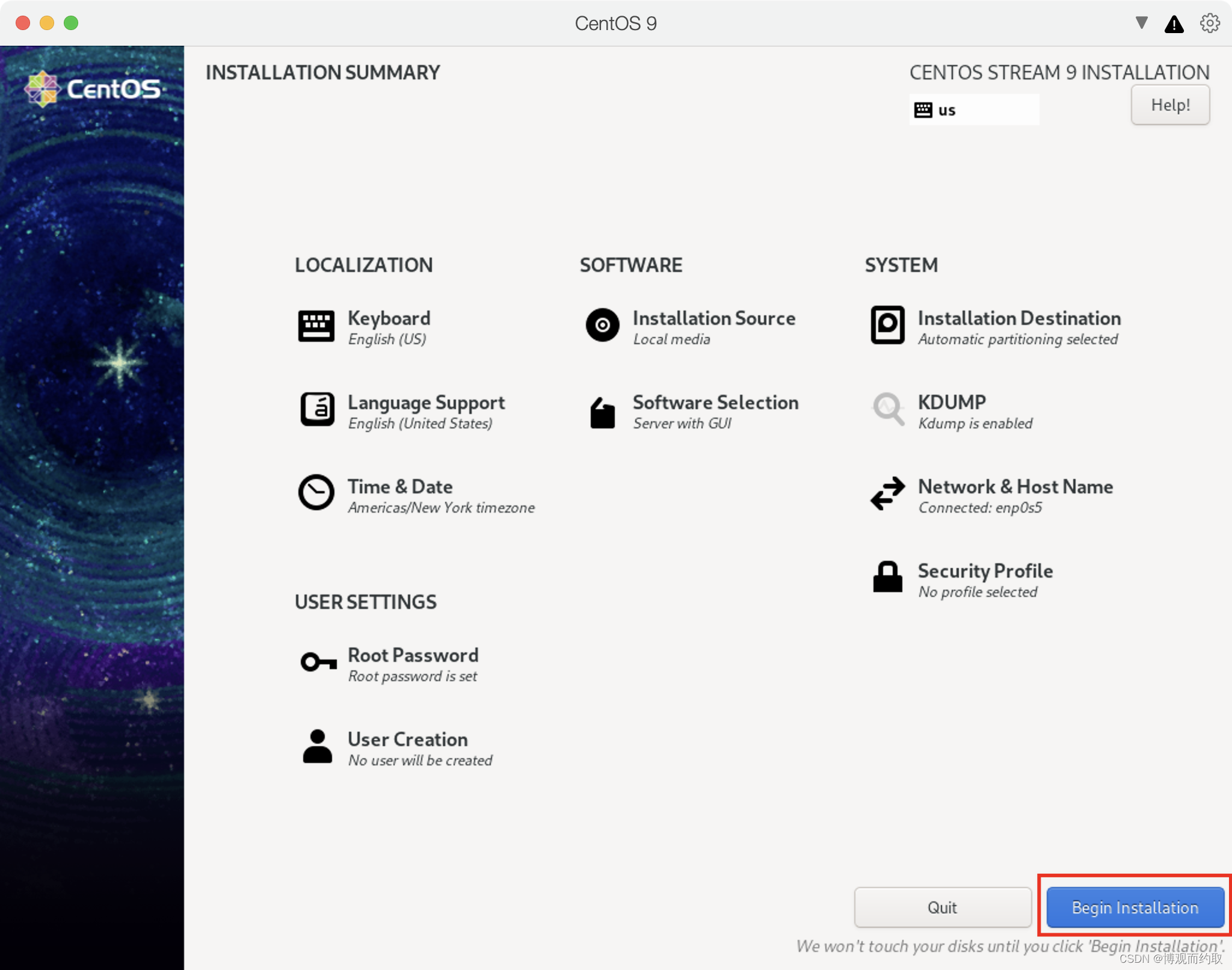Screen dimensions: 1232x970
Task: Open Root Password label
Action: point(413,655)
